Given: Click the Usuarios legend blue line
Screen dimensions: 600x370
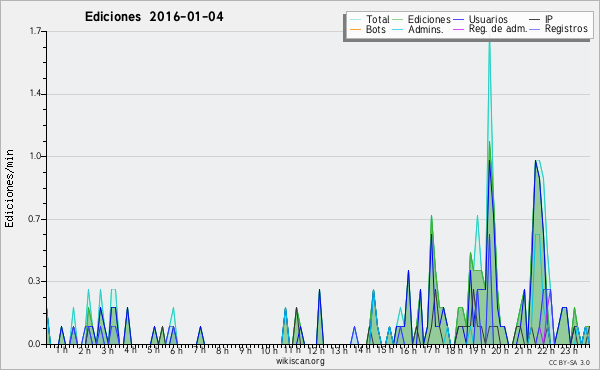Looking at the screenshot, I should 458,20.
